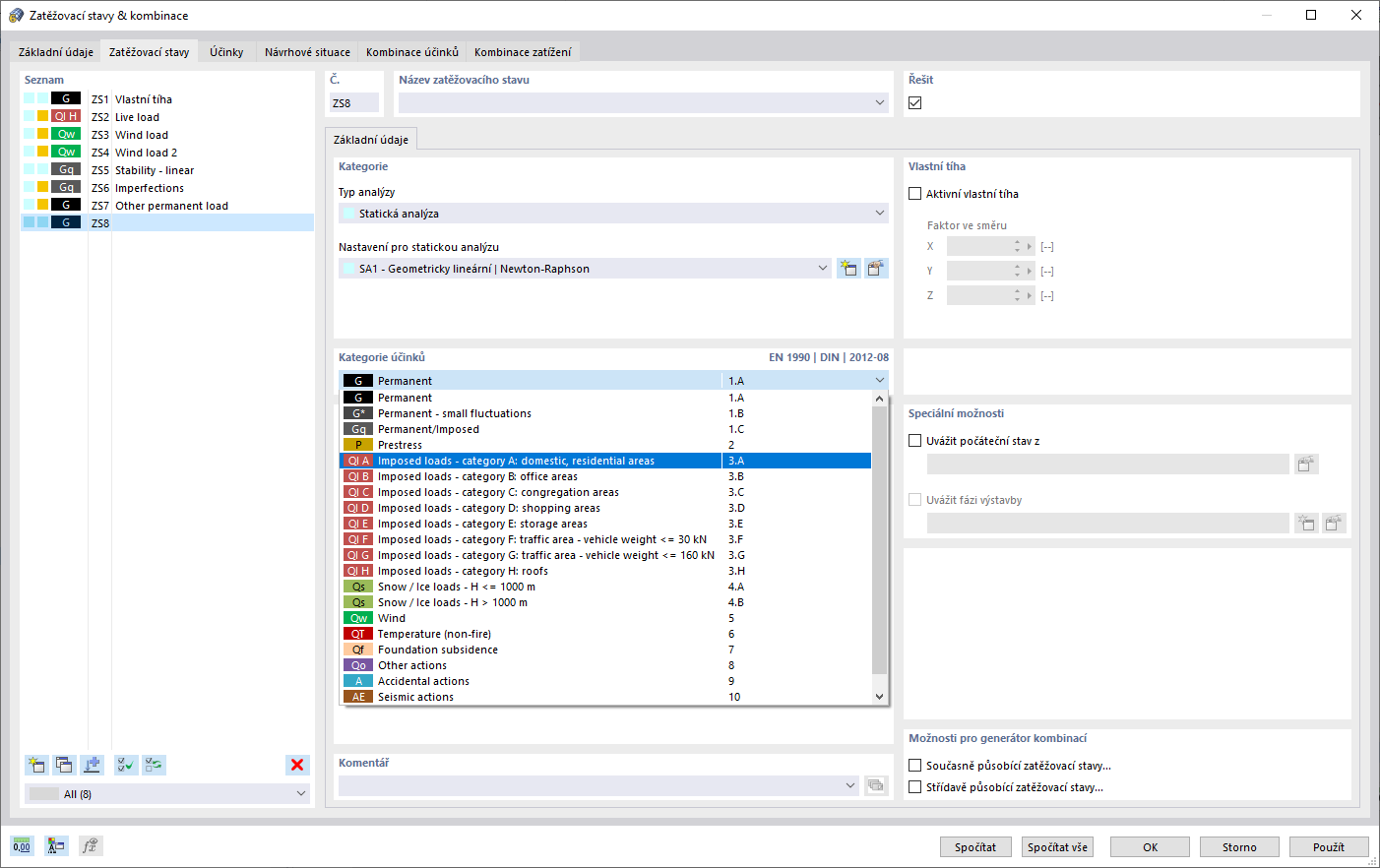Screen dimensions: 1380x868
Task: Open the Návrhové situace tab
Action: (307, 52)
